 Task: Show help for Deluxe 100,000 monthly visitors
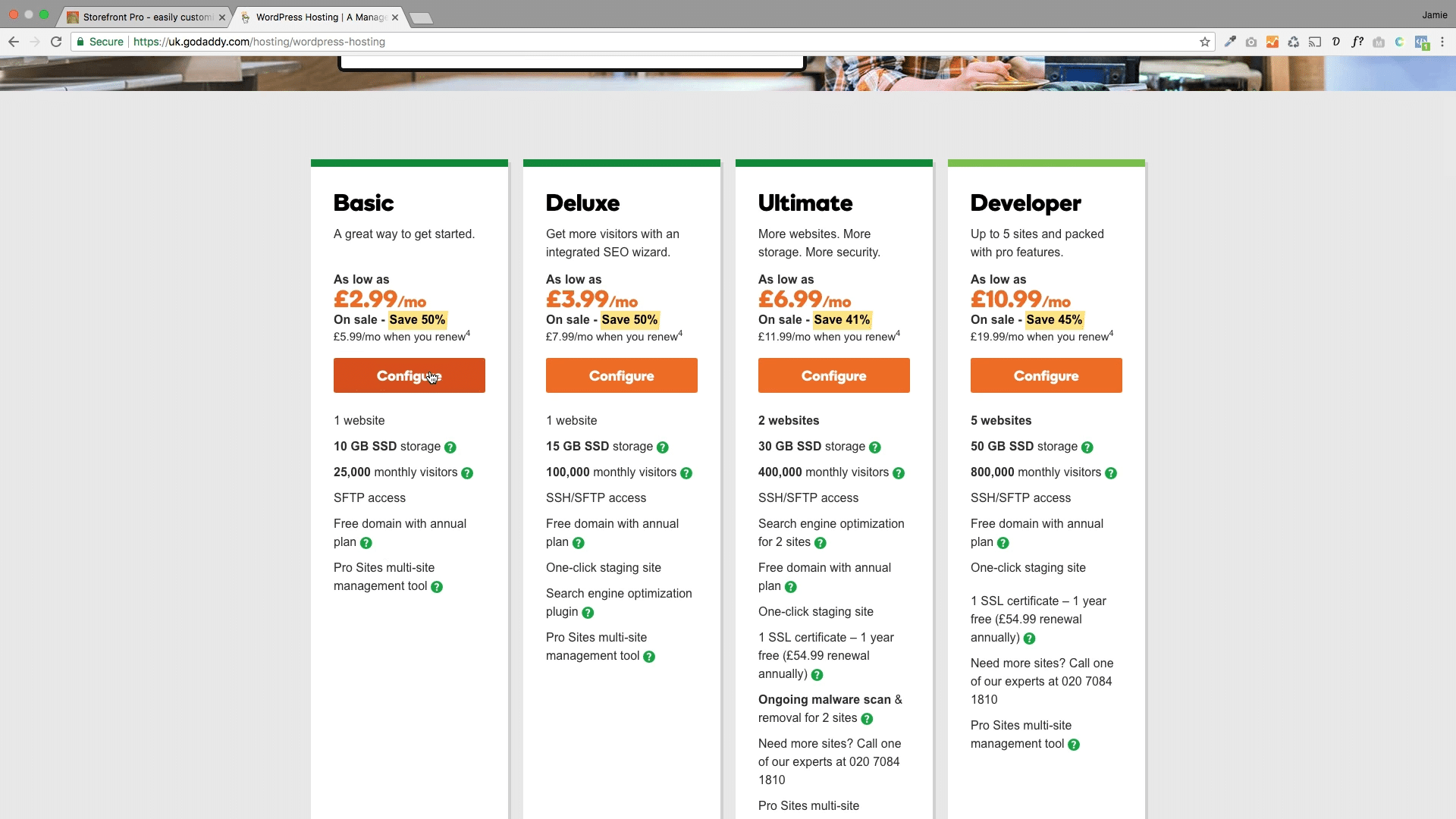point(686,473)
